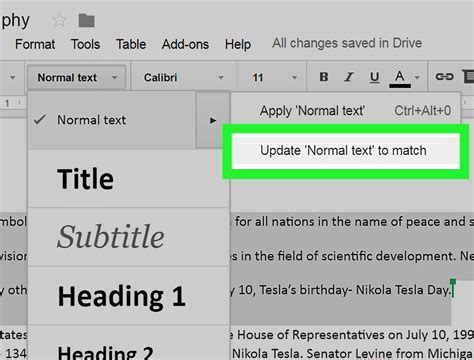Expand the Normal text submenu arrow

213,120
